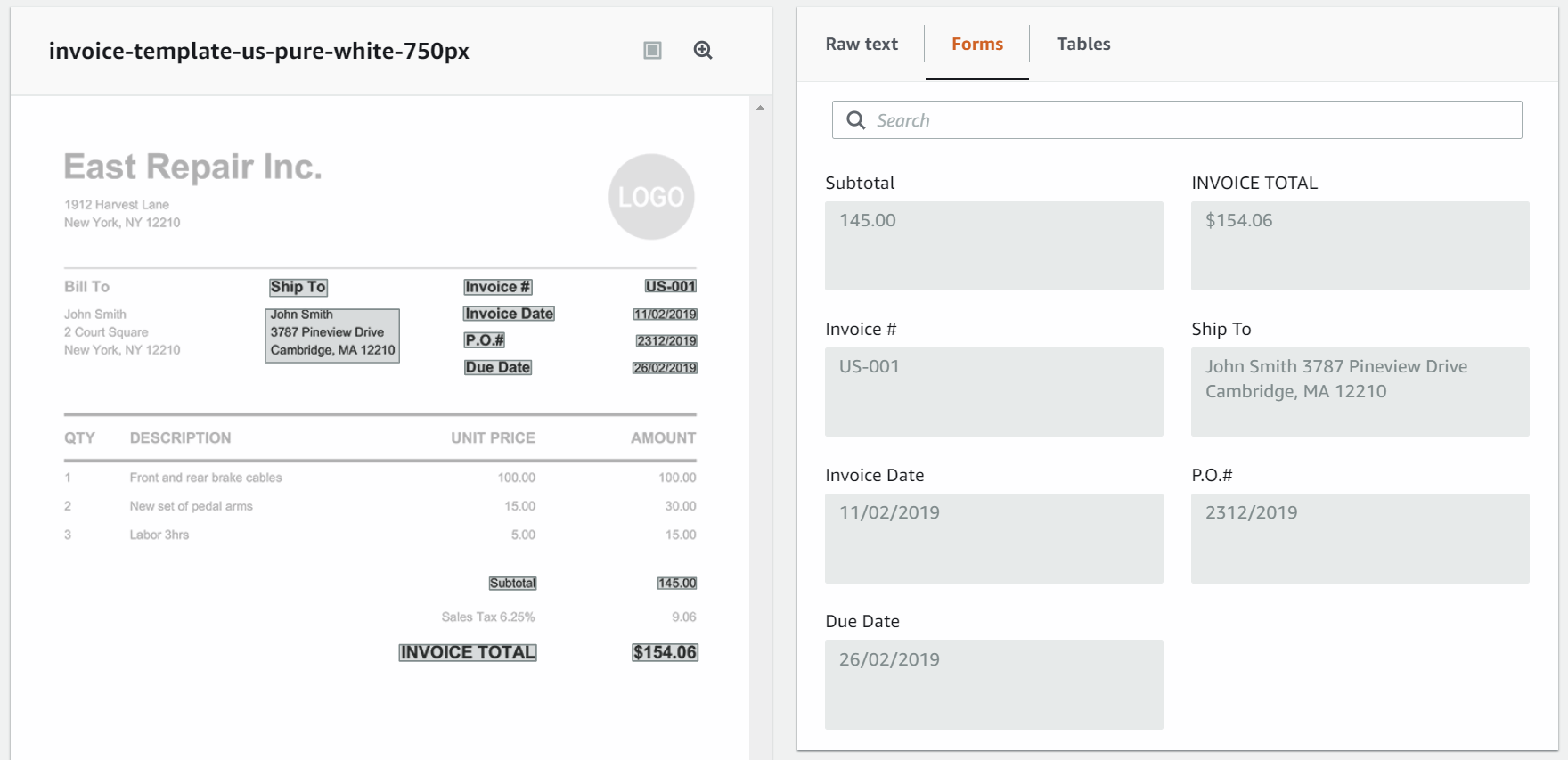Click the highlighted 145.00 amount in invoice

677,584
